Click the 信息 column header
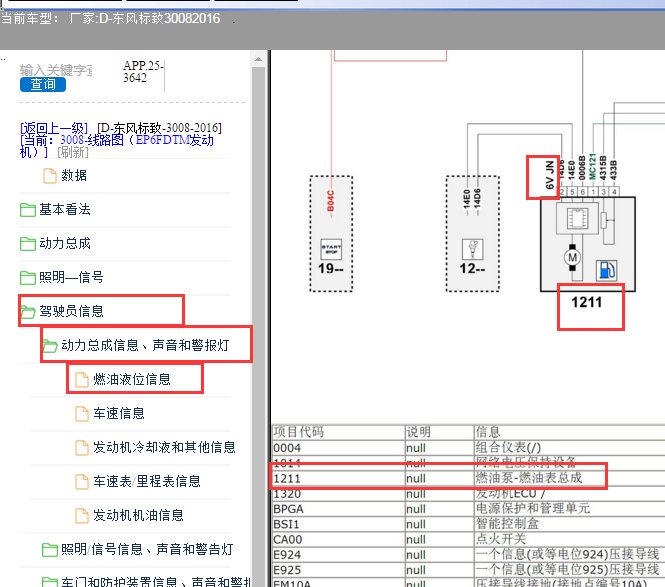 (488, 432)
